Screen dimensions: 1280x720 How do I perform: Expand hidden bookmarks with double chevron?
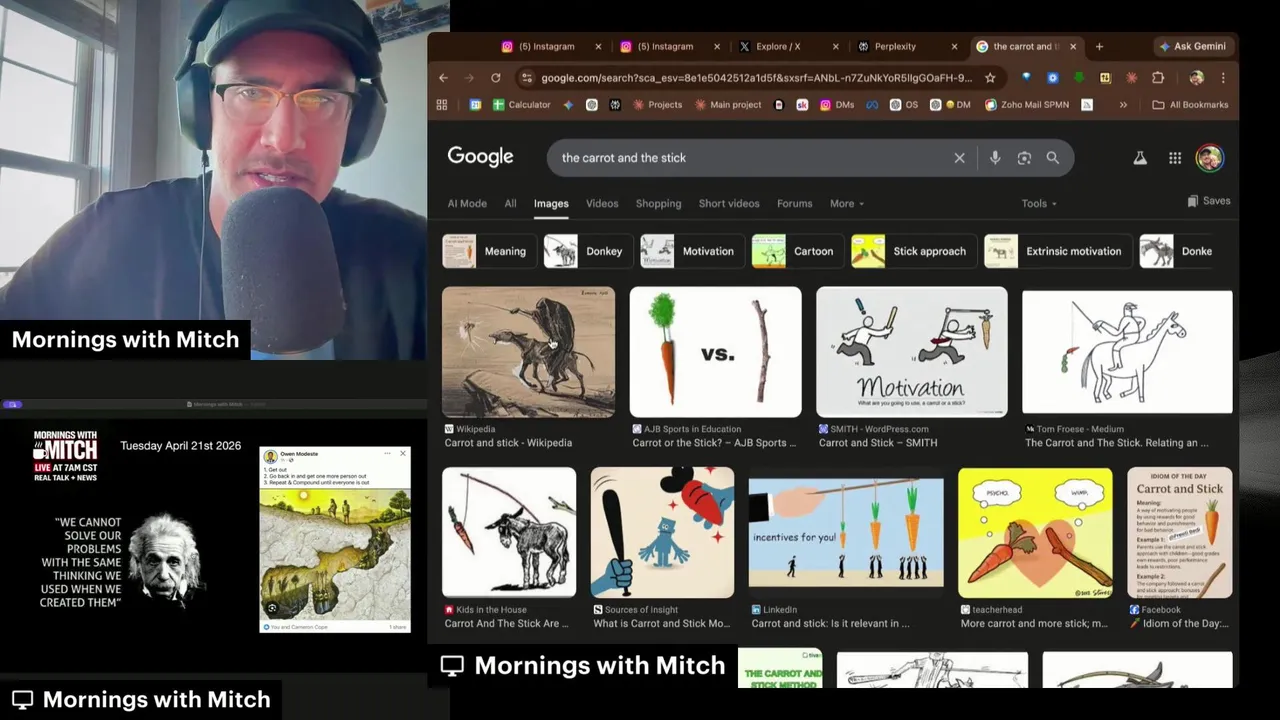point(1123,104)
